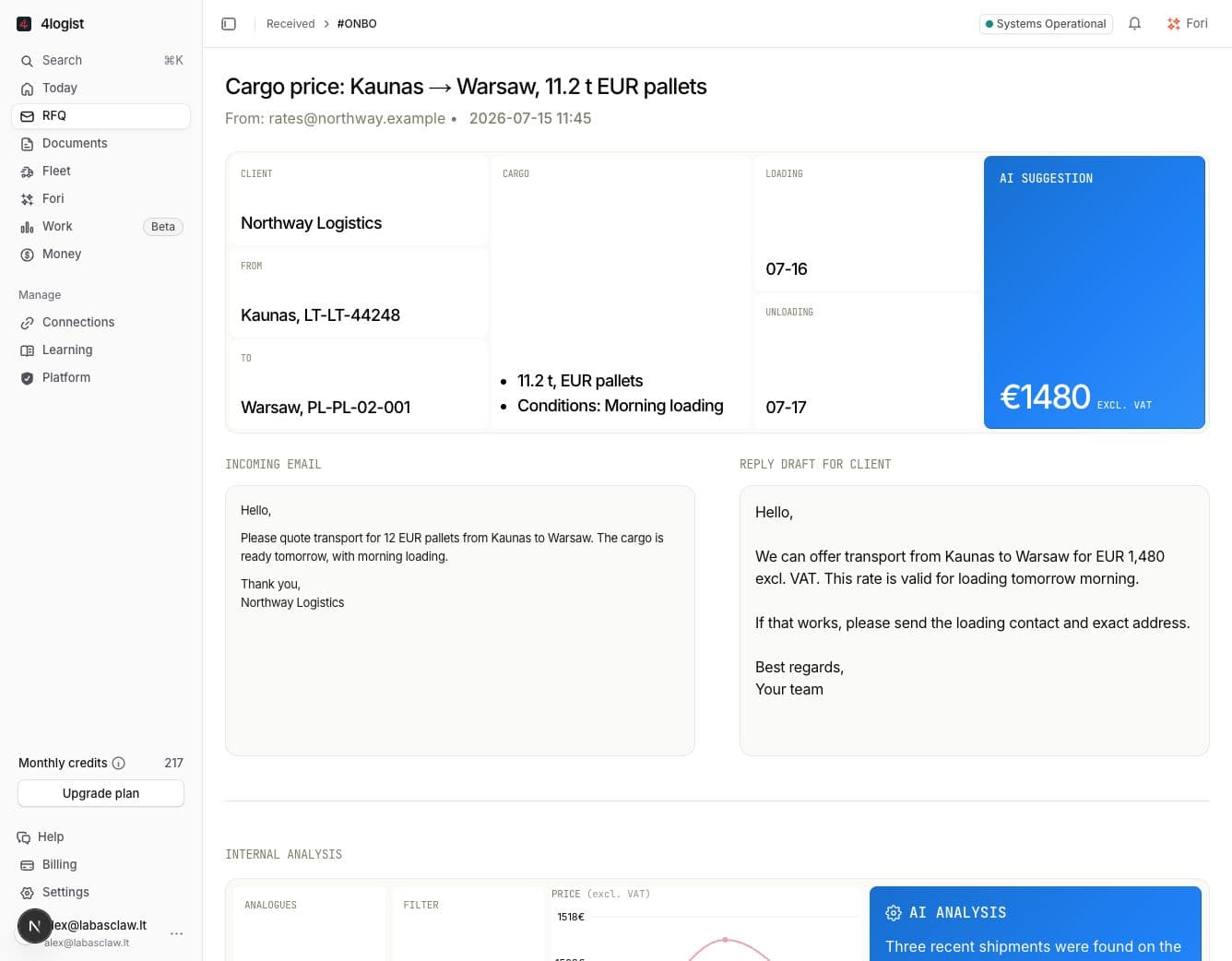
Task: Open Search in the sidebar
Action: 101,60
